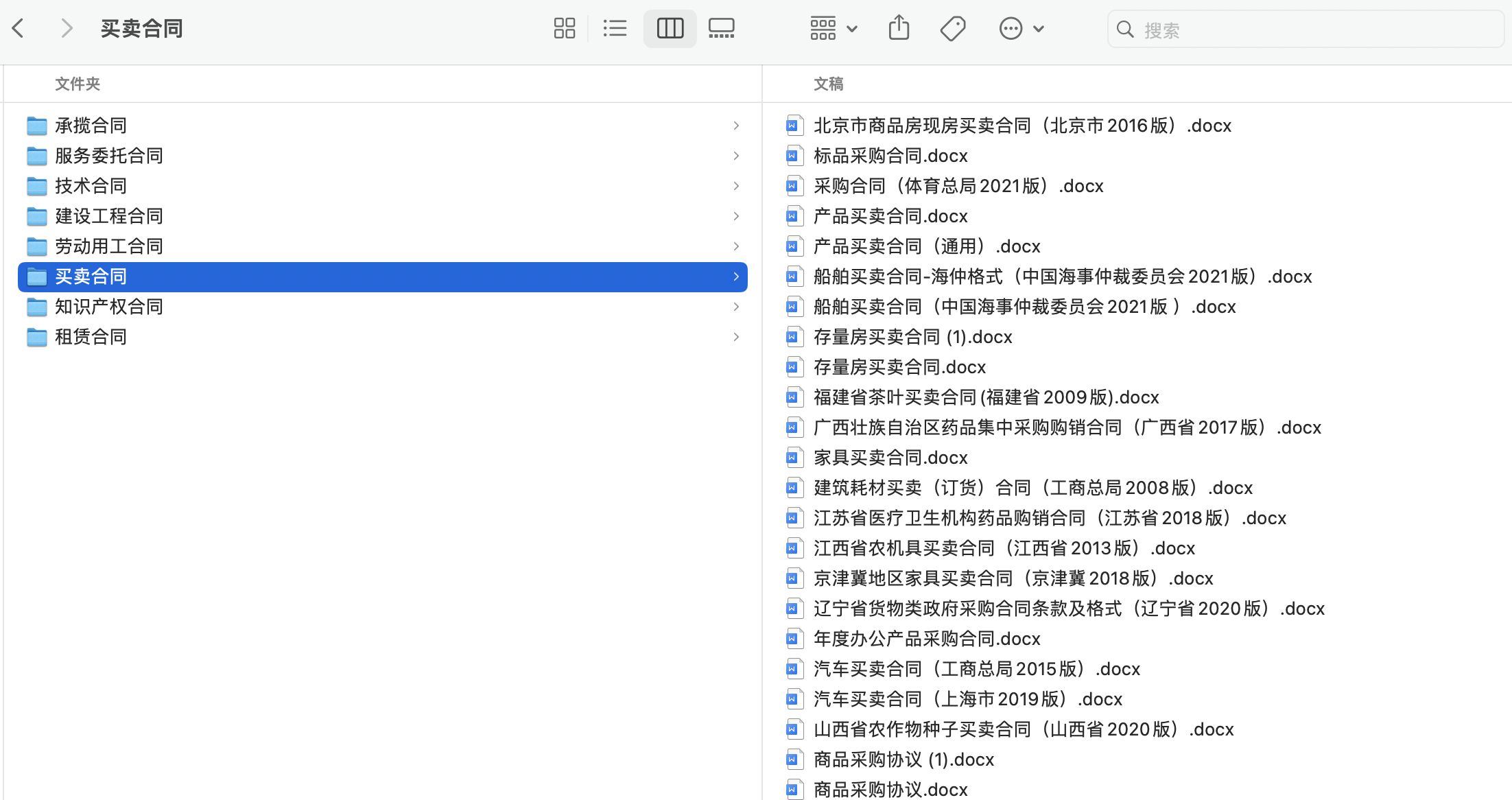Viewport: 1512px width, 800px height.
Task: Select the highlighted 买卖合同 folder
Action: pyautogui.click(x=382, y=277)
